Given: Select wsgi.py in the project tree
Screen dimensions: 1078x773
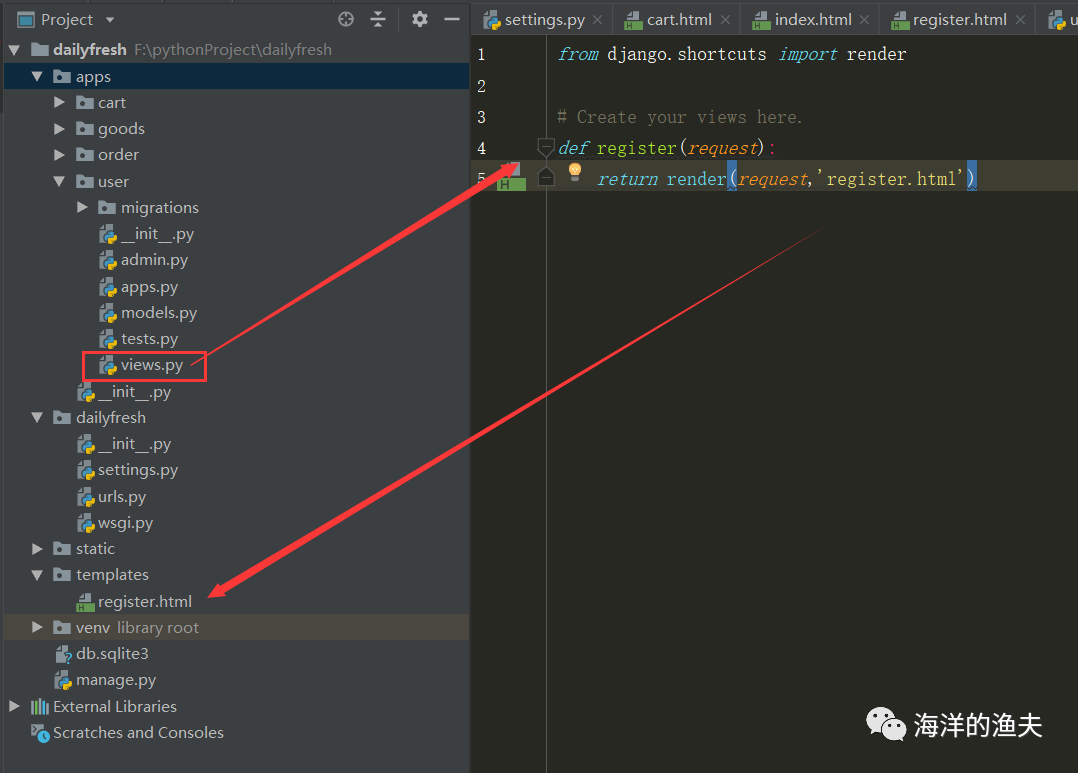Looking at the screenshot, I should coord(125,523).
